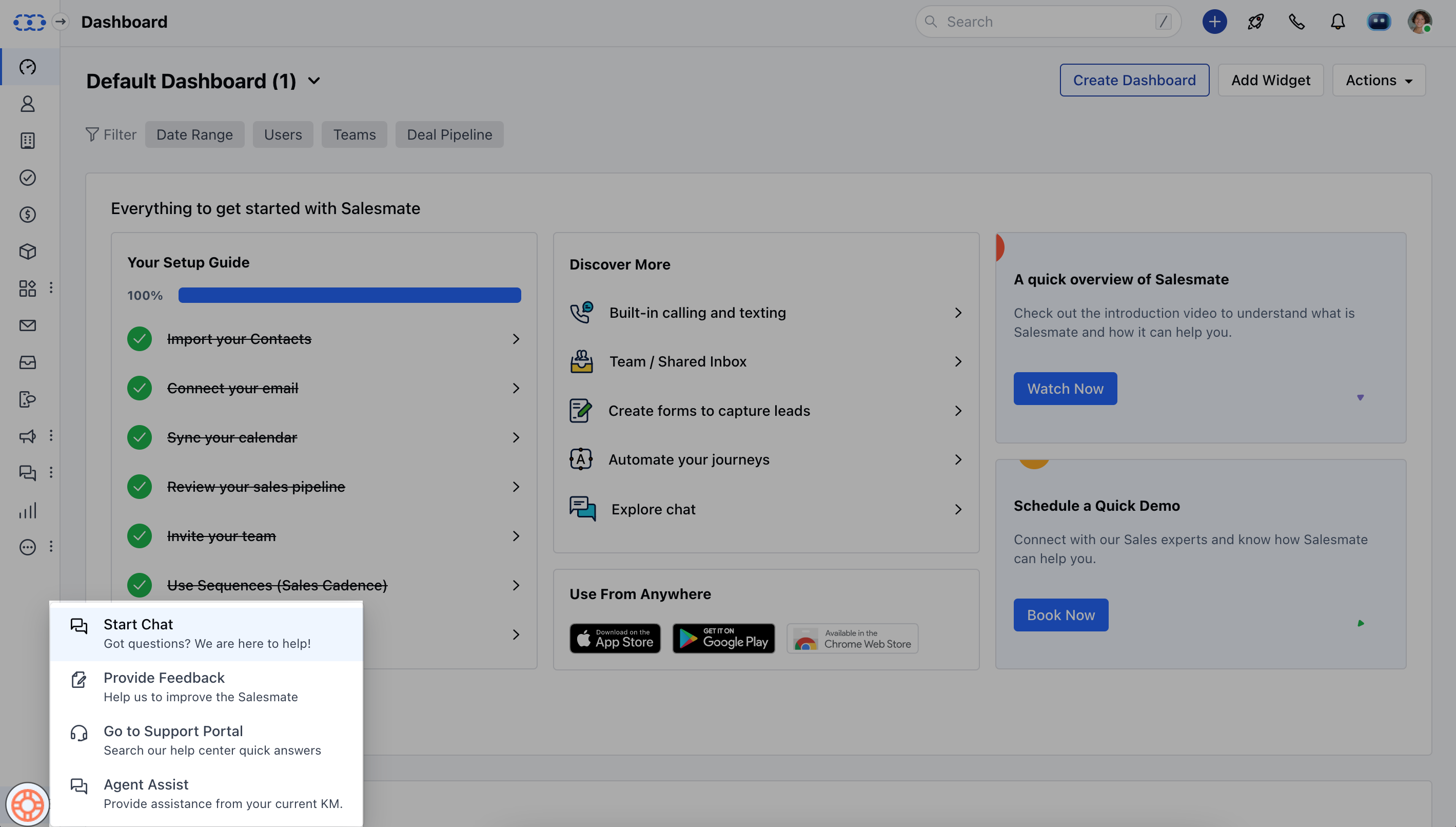Viewport: 1456px width, 827px height.
Task: Click the phone dialer icon in header
Action: tap(1296, 22)
